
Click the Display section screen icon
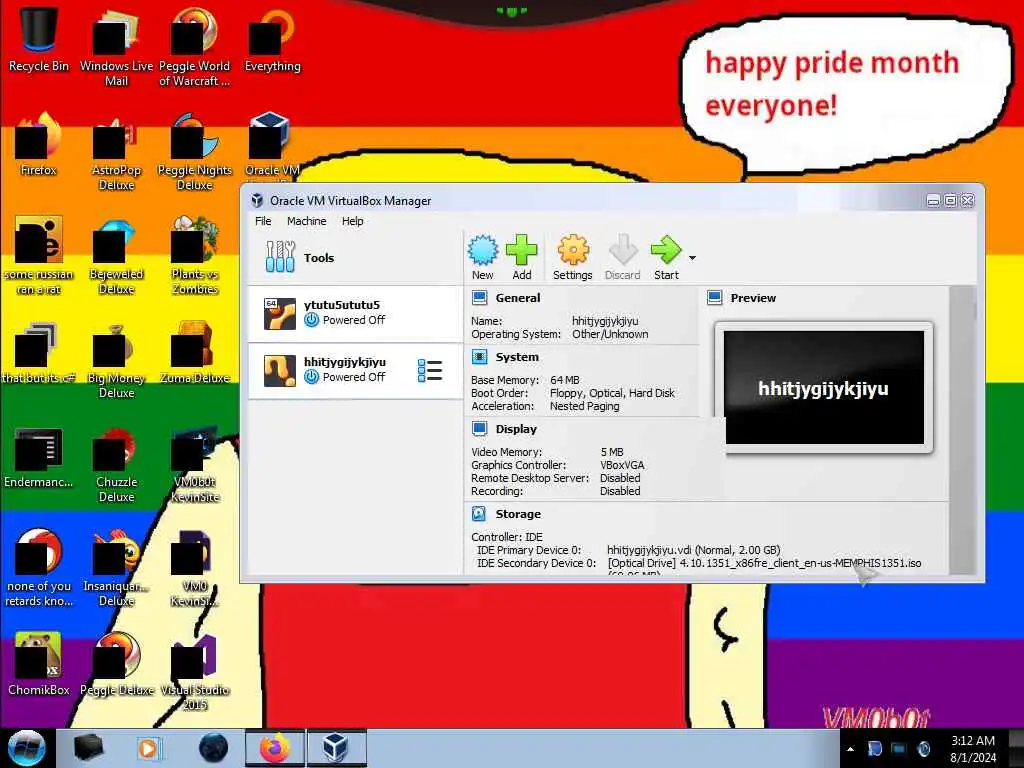(x=479, y=429)
